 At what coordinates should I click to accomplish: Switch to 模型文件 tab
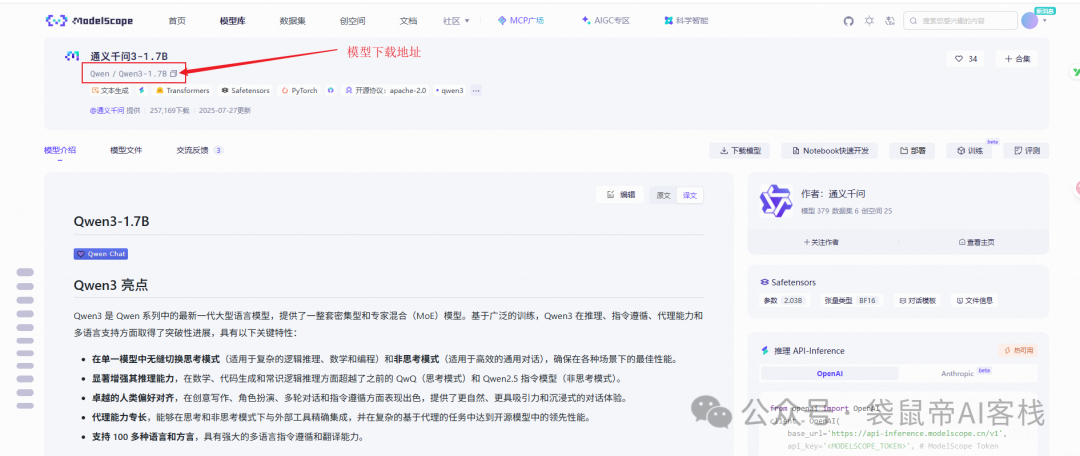click(126, 150)
